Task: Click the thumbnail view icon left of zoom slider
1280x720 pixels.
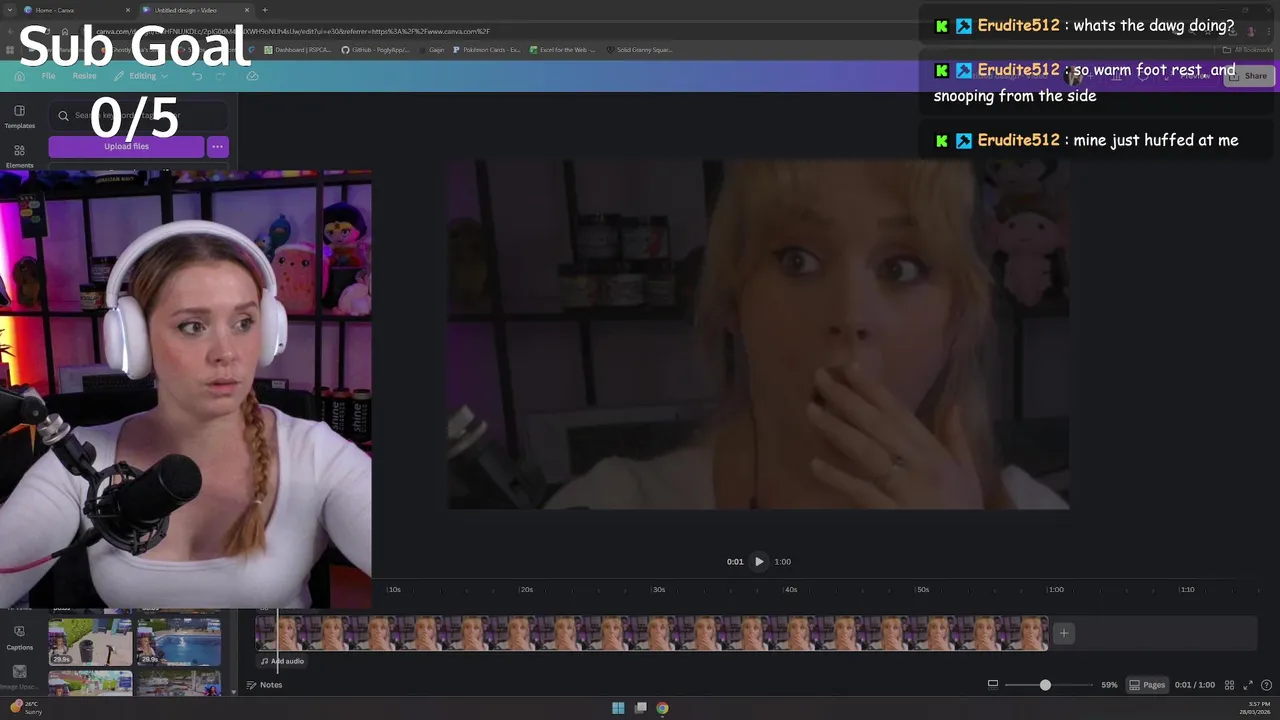Action: [993, 685]
